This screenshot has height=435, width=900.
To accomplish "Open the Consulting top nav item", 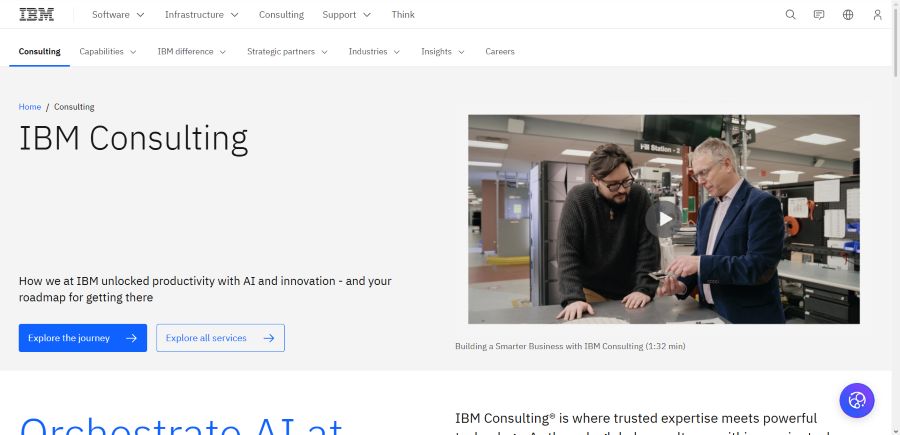I will pyautogui.click(x=281, y=14).
